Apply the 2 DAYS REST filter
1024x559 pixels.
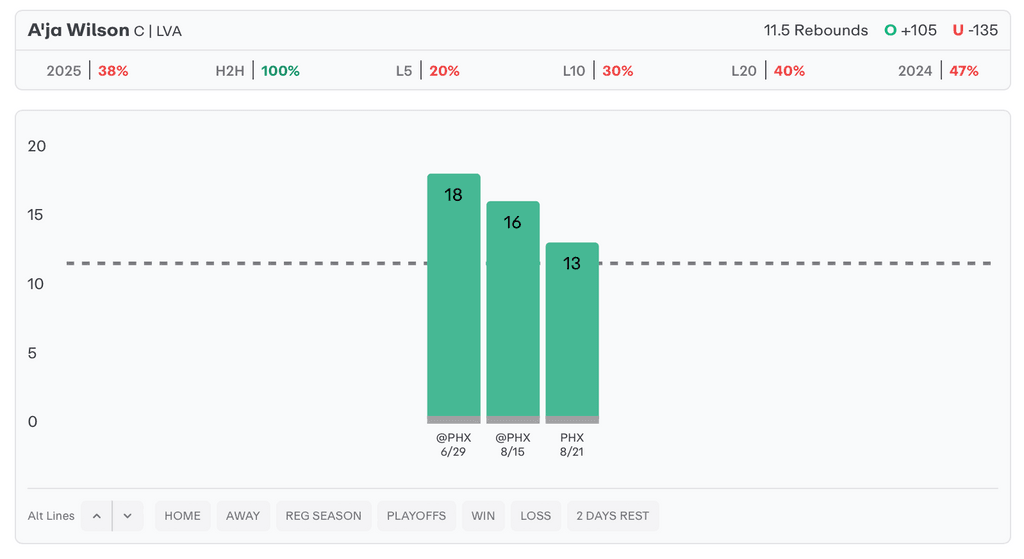click(x=613, y=516)
